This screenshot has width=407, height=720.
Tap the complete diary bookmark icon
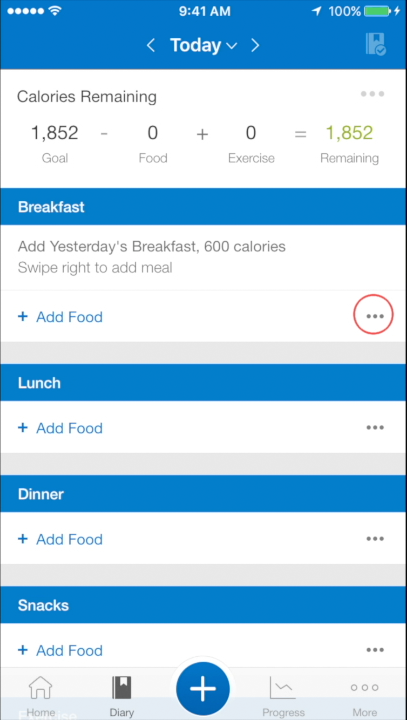click(375, 45)
